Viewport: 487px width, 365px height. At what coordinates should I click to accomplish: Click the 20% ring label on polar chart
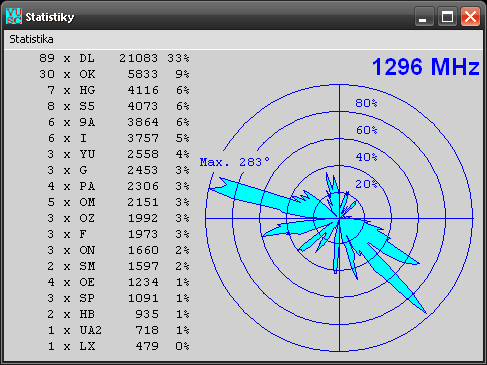click(x=366, y=184)
